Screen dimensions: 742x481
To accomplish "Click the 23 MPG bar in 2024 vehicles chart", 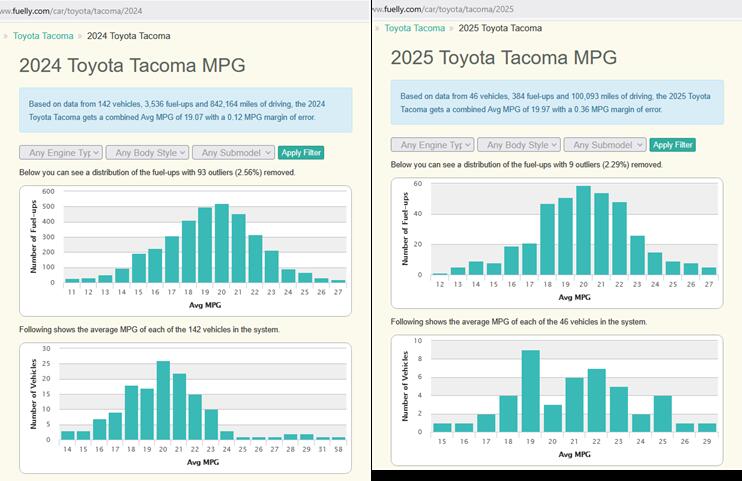I will coord(211,425).
